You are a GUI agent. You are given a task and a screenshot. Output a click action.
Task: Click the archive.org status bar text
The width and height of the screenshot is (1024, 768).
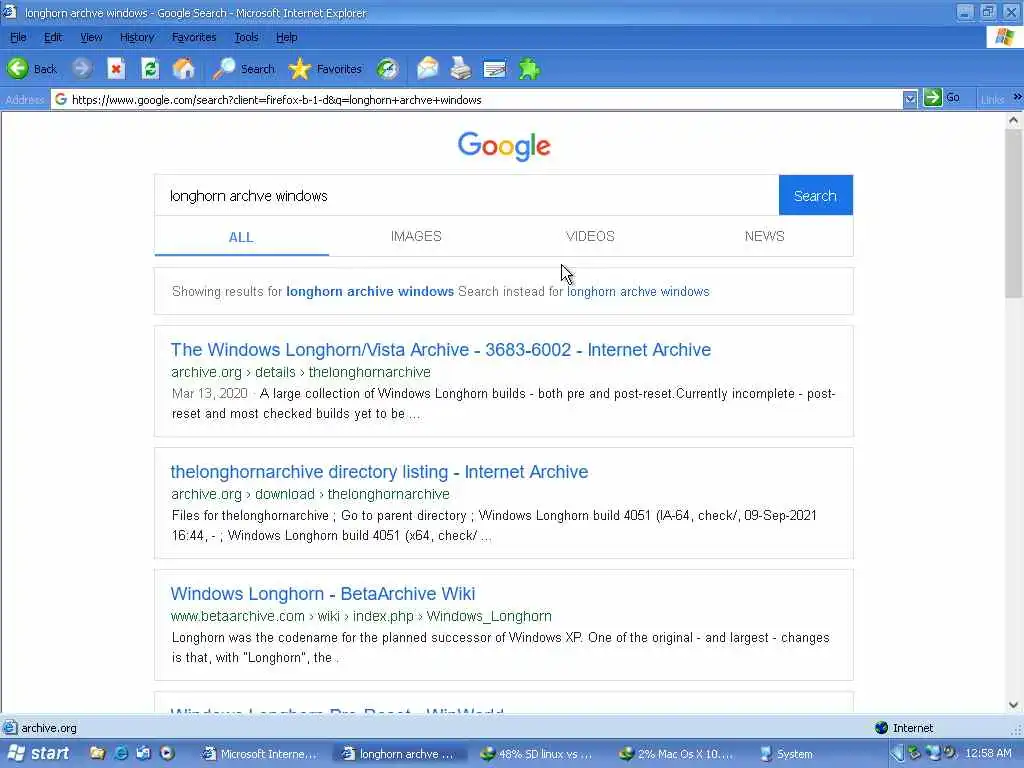[49, 728]
